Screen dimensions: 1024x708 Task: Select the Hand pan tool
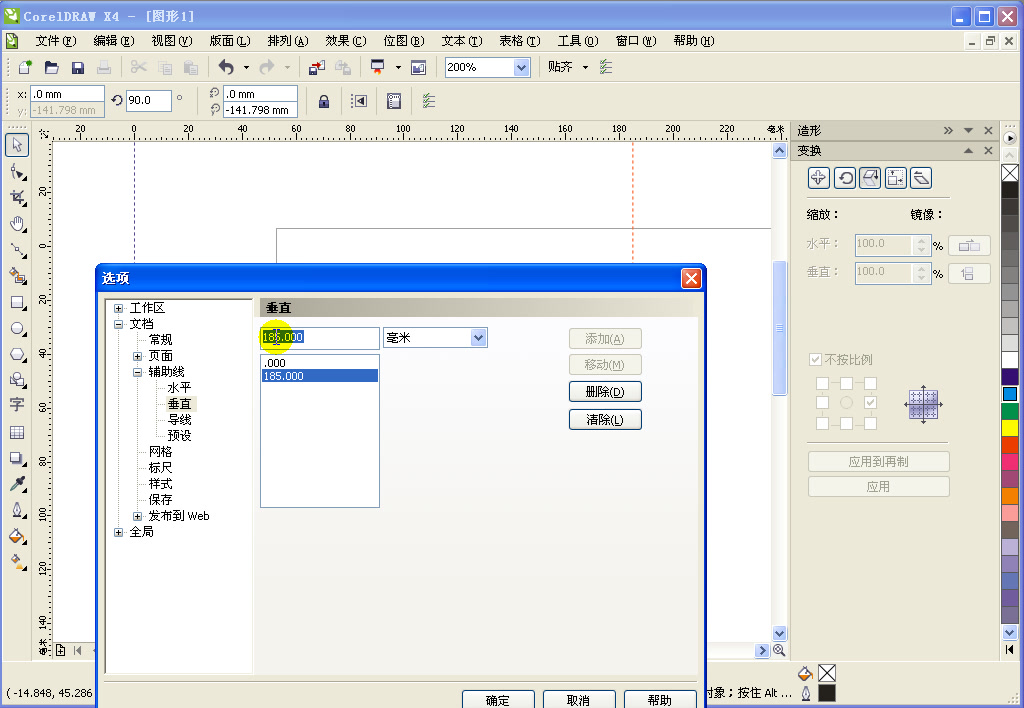17,224
